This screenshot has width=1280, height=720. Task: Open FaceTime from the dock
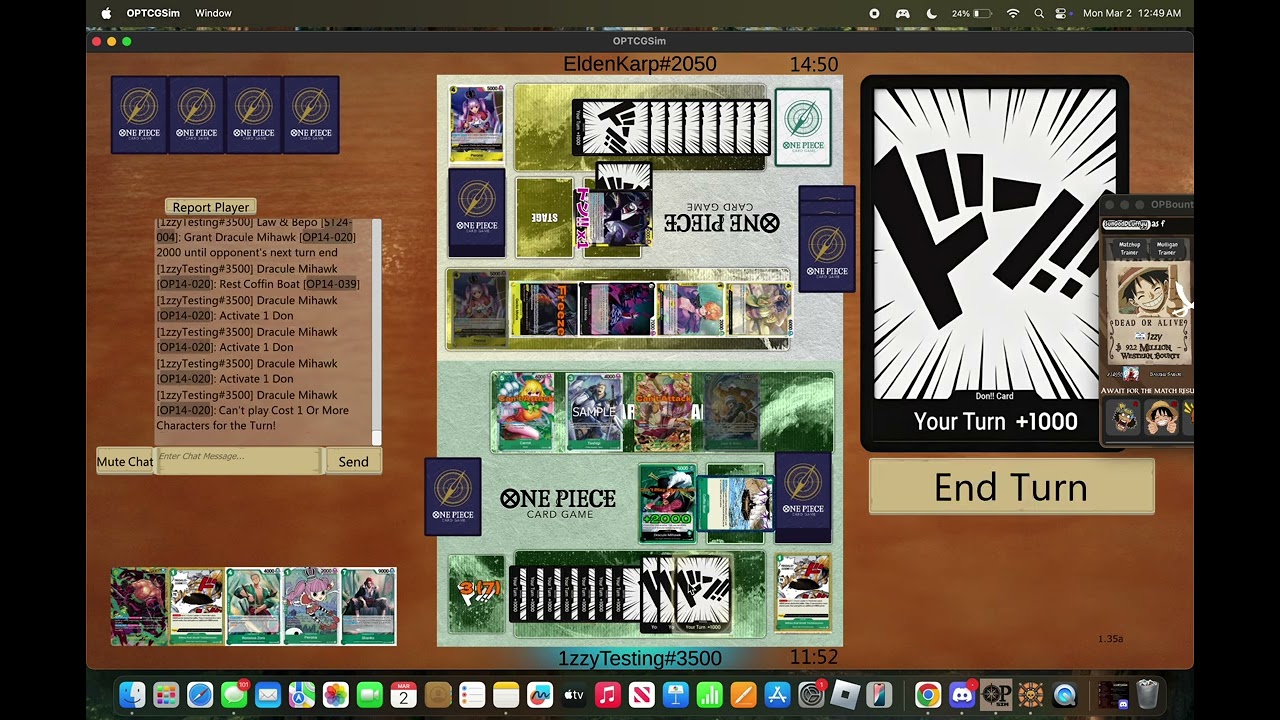[370, 694]
